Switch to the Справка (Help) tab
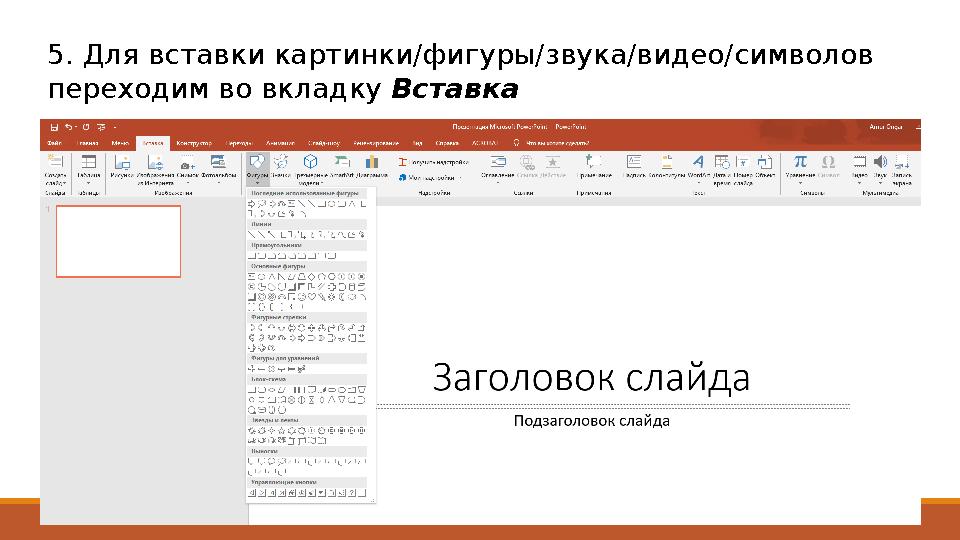Image resolution: width=960 pixels, height=540 pixels. [x=447, y=143]
